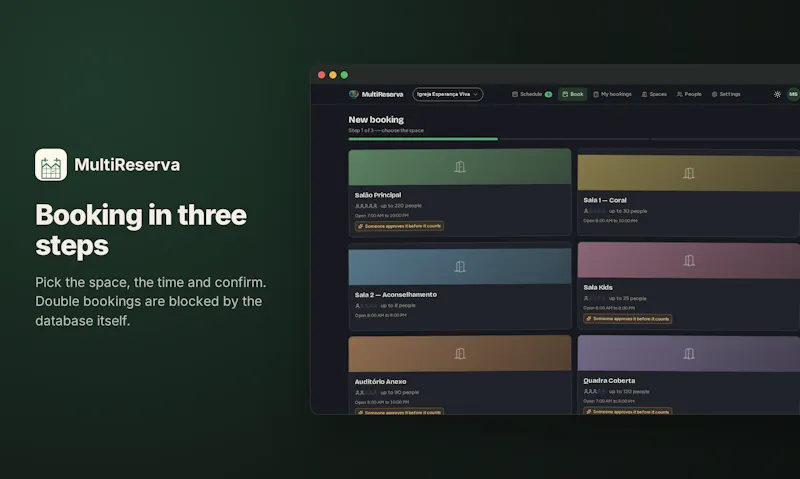Select the Auditório Anexo orange banner
Image resolution: width=800 pixels, height=479 pixels.
[x=460, y=354]
